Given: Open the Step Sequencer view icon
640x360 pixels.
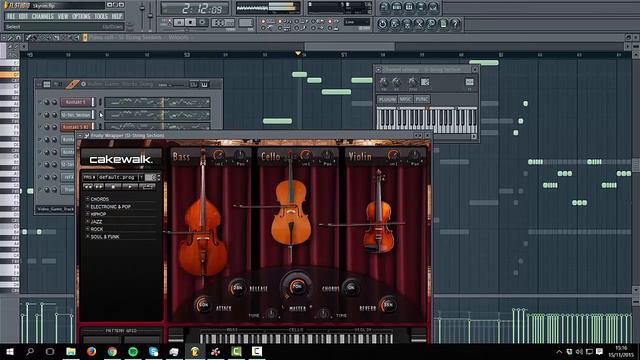Looking at the screenshot, I should (x=397, y=7).
